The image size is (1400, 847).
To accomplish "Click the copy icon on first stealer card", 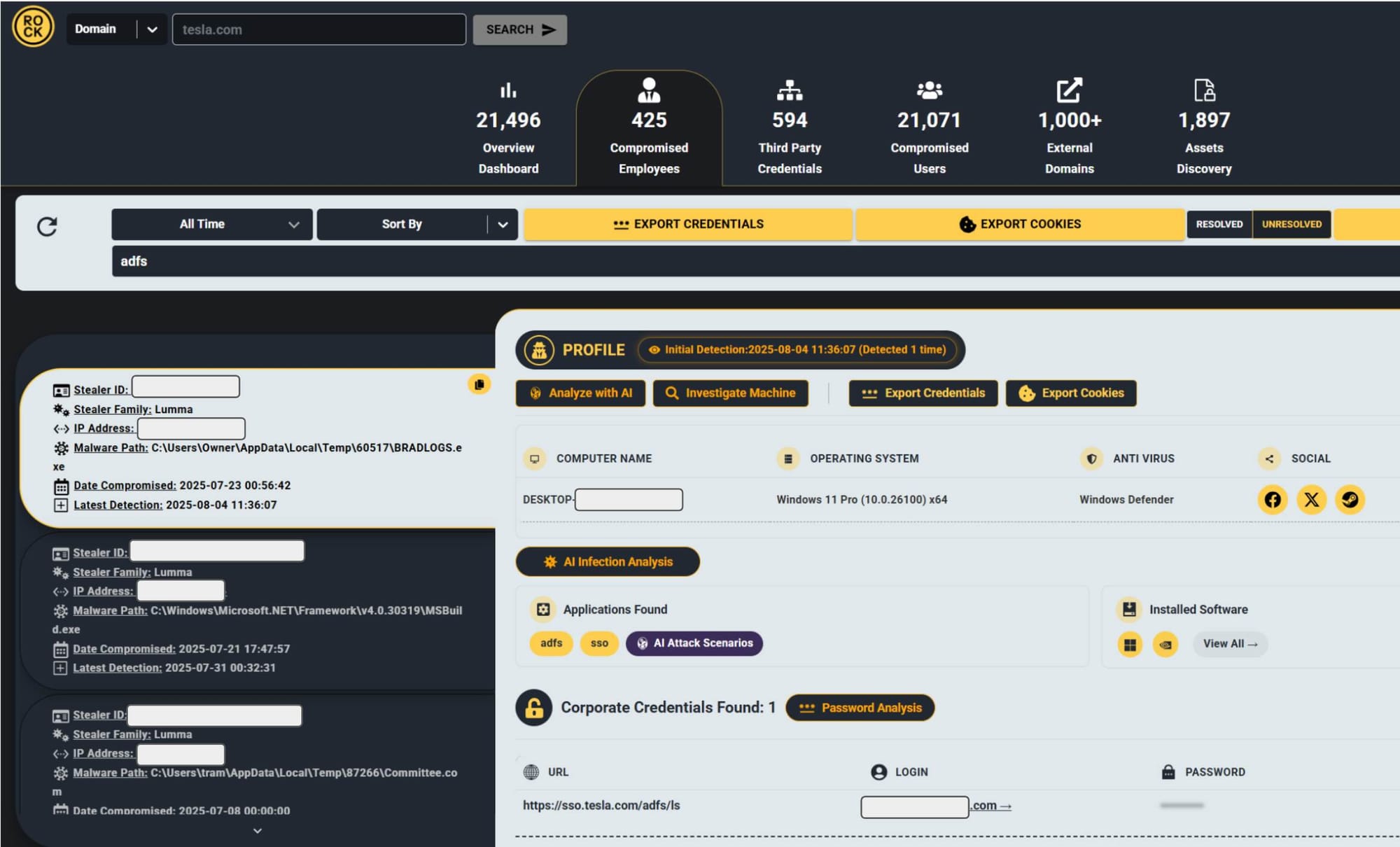I will pos(479,384).
